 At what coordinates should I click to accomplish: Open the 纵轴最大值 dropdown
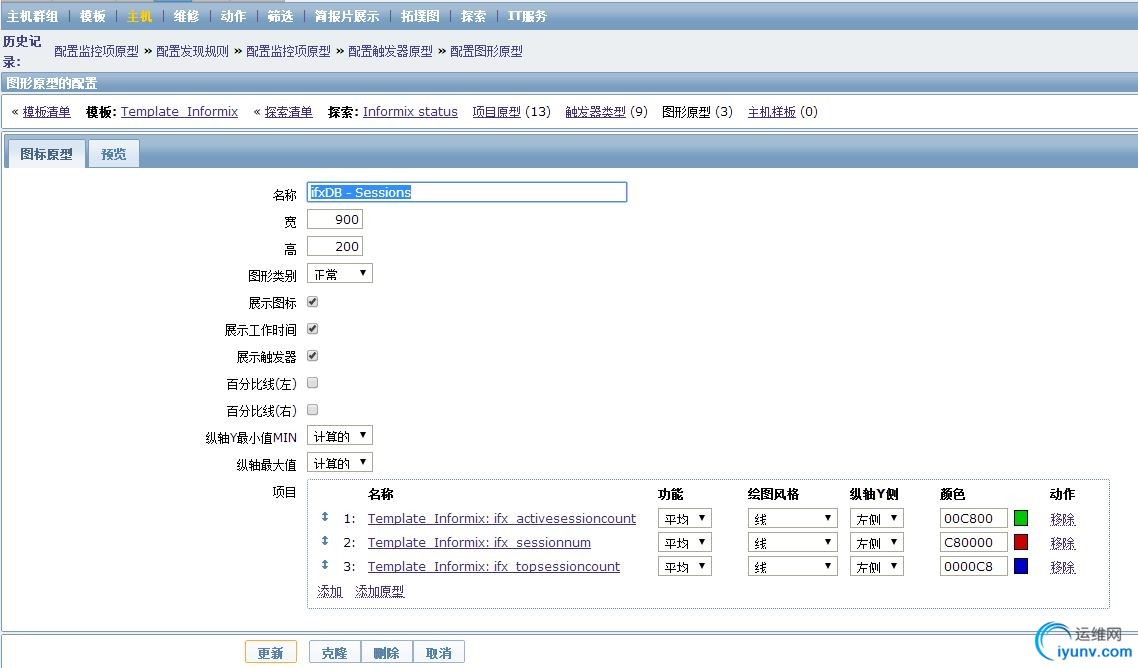[340, 463]
